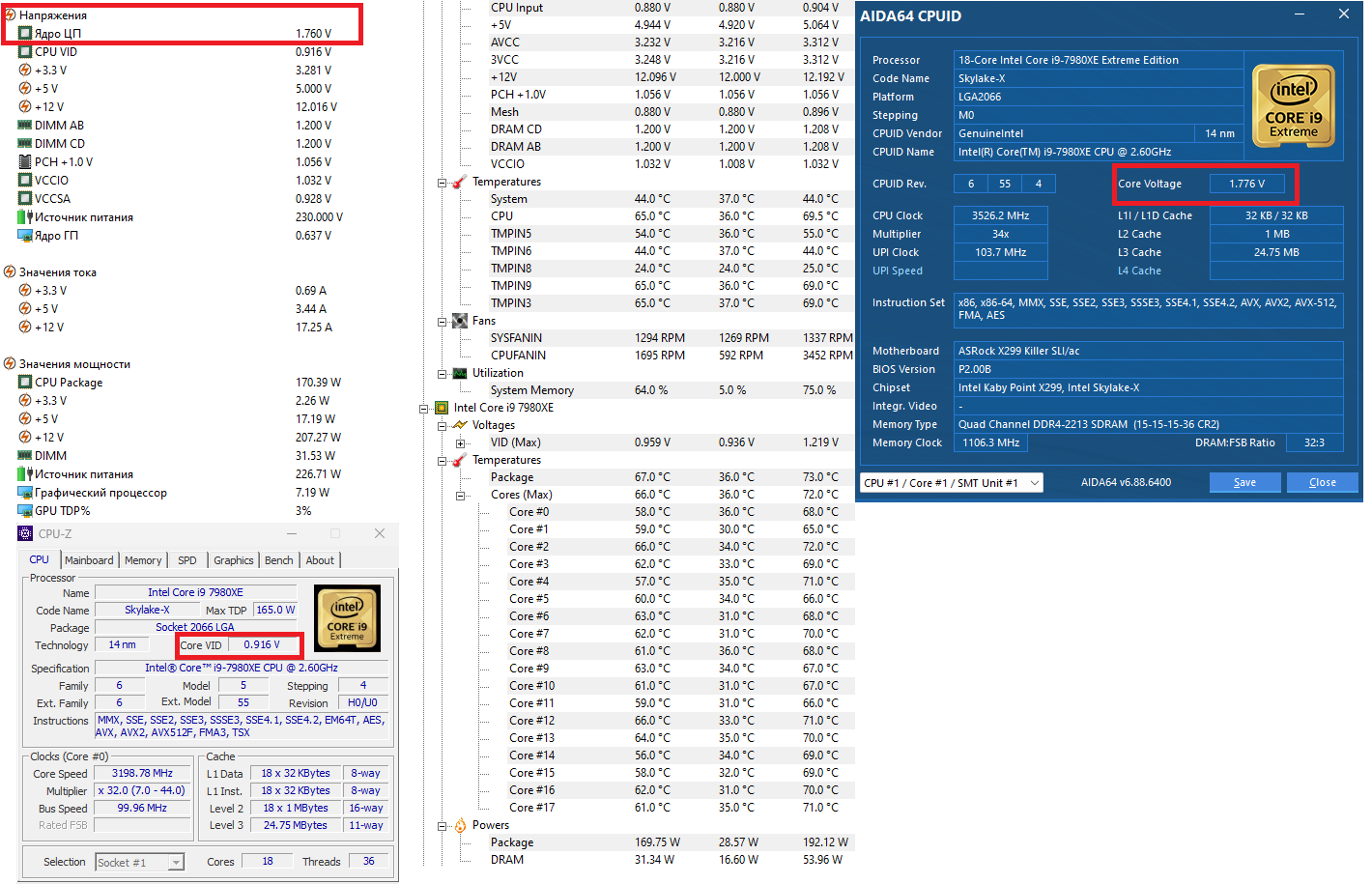
Task: Collapse the Utilization node in HWMonitor
Action: point(442,374)
